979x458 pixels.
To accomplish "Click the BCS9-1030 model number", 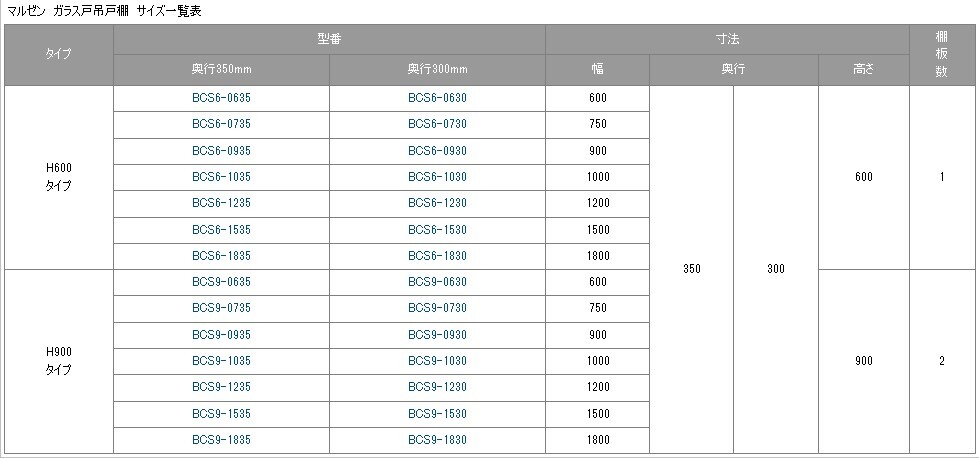I will [x=437, y=360].
